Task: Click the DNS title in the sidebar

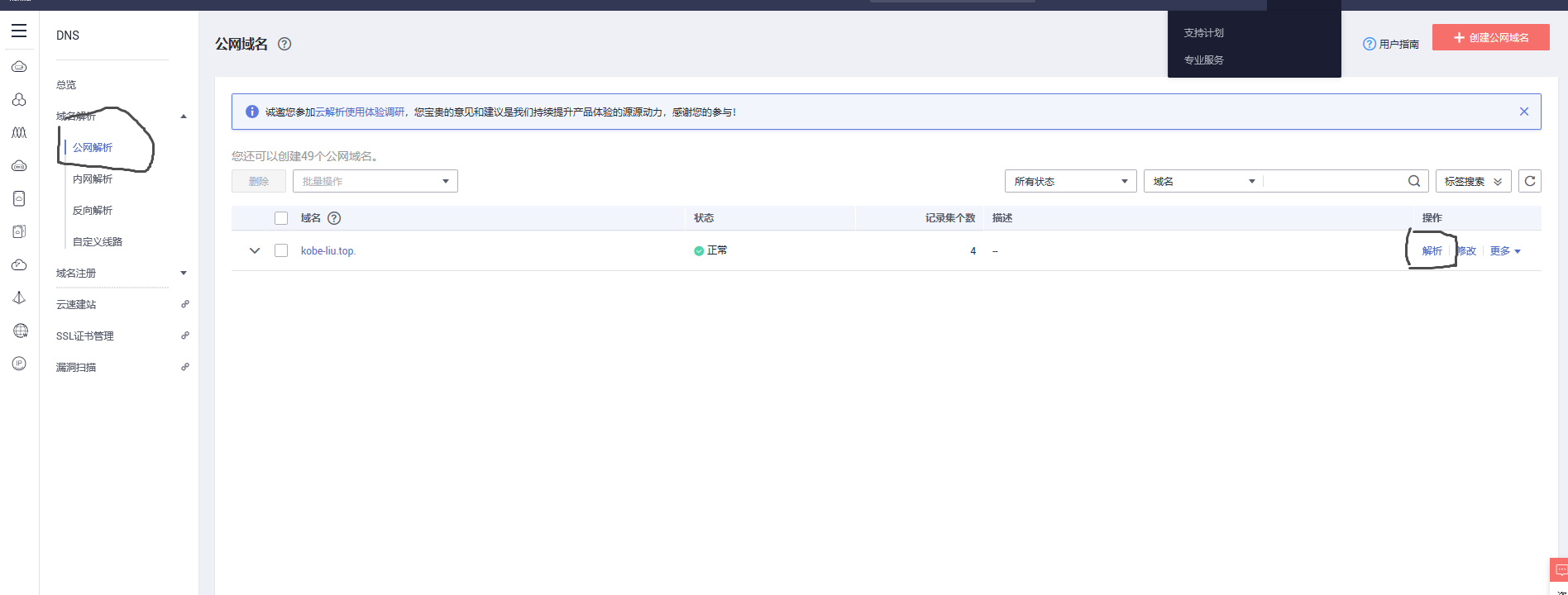Action: [x=68, y=36]
